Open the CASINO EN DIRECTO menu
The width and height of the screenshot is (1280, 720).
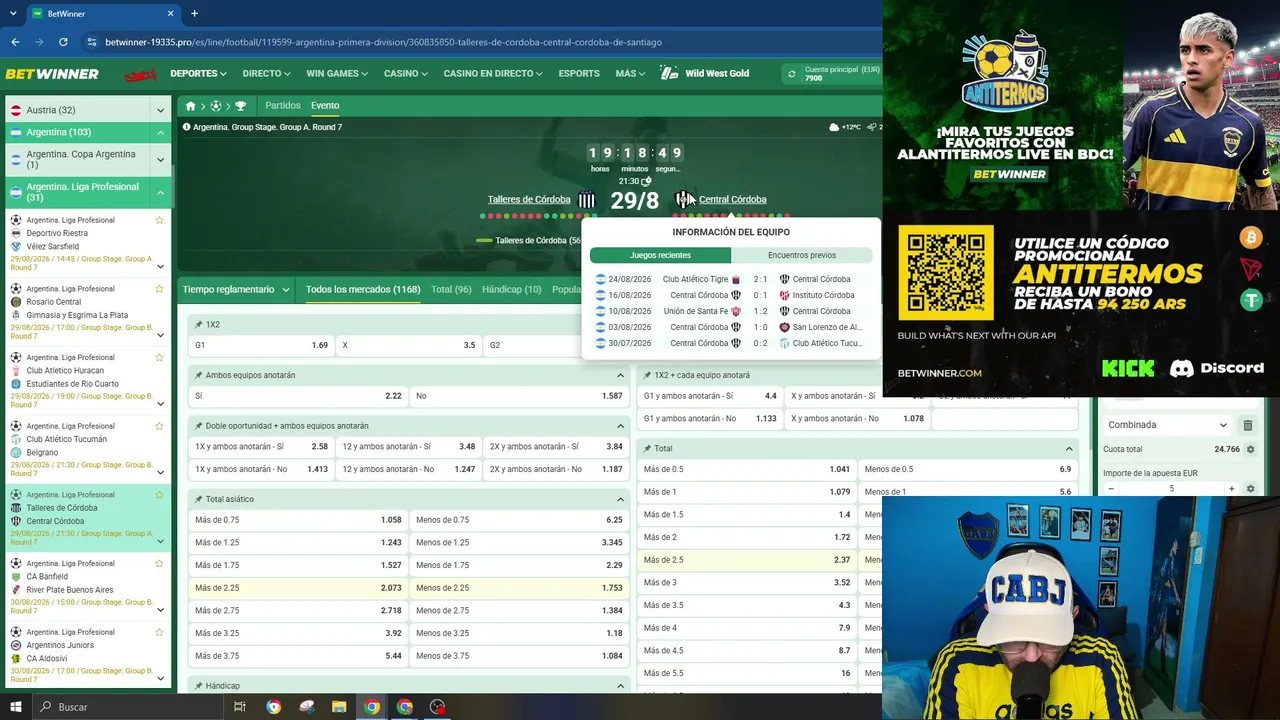493,74
